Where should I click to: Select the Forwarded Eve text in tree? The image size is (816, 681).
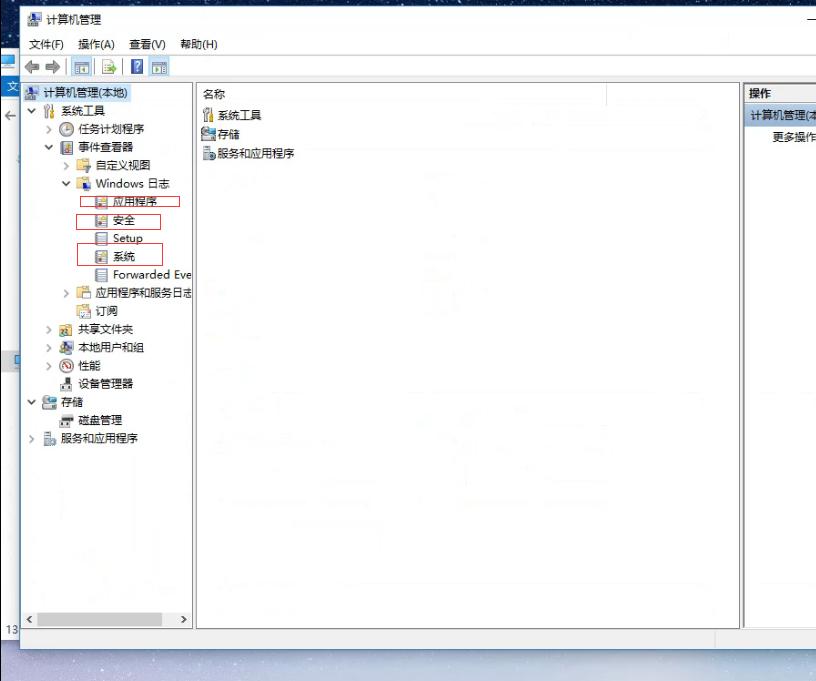[152, 275]
